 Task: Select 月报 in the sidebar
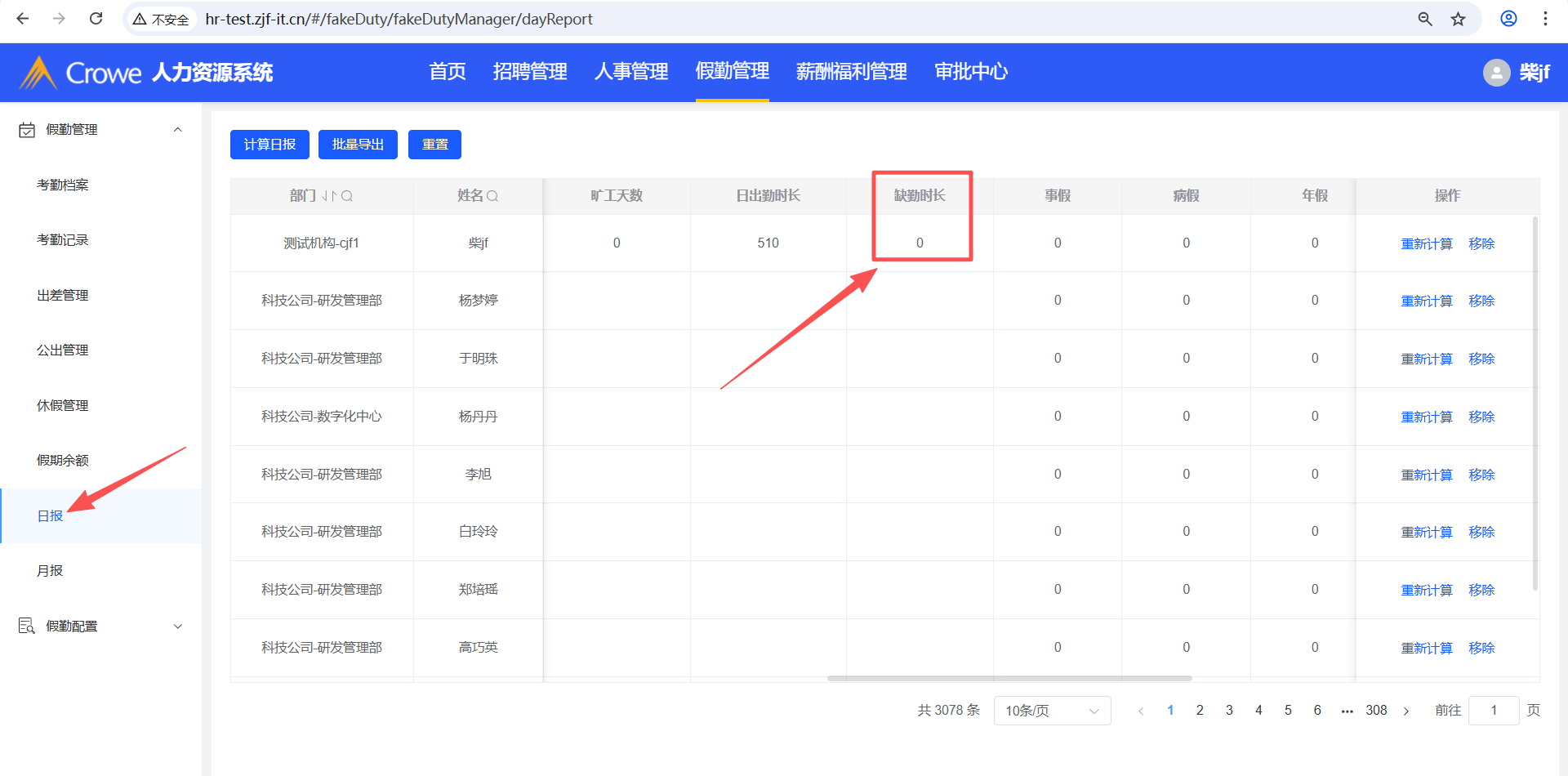[50, 571]
